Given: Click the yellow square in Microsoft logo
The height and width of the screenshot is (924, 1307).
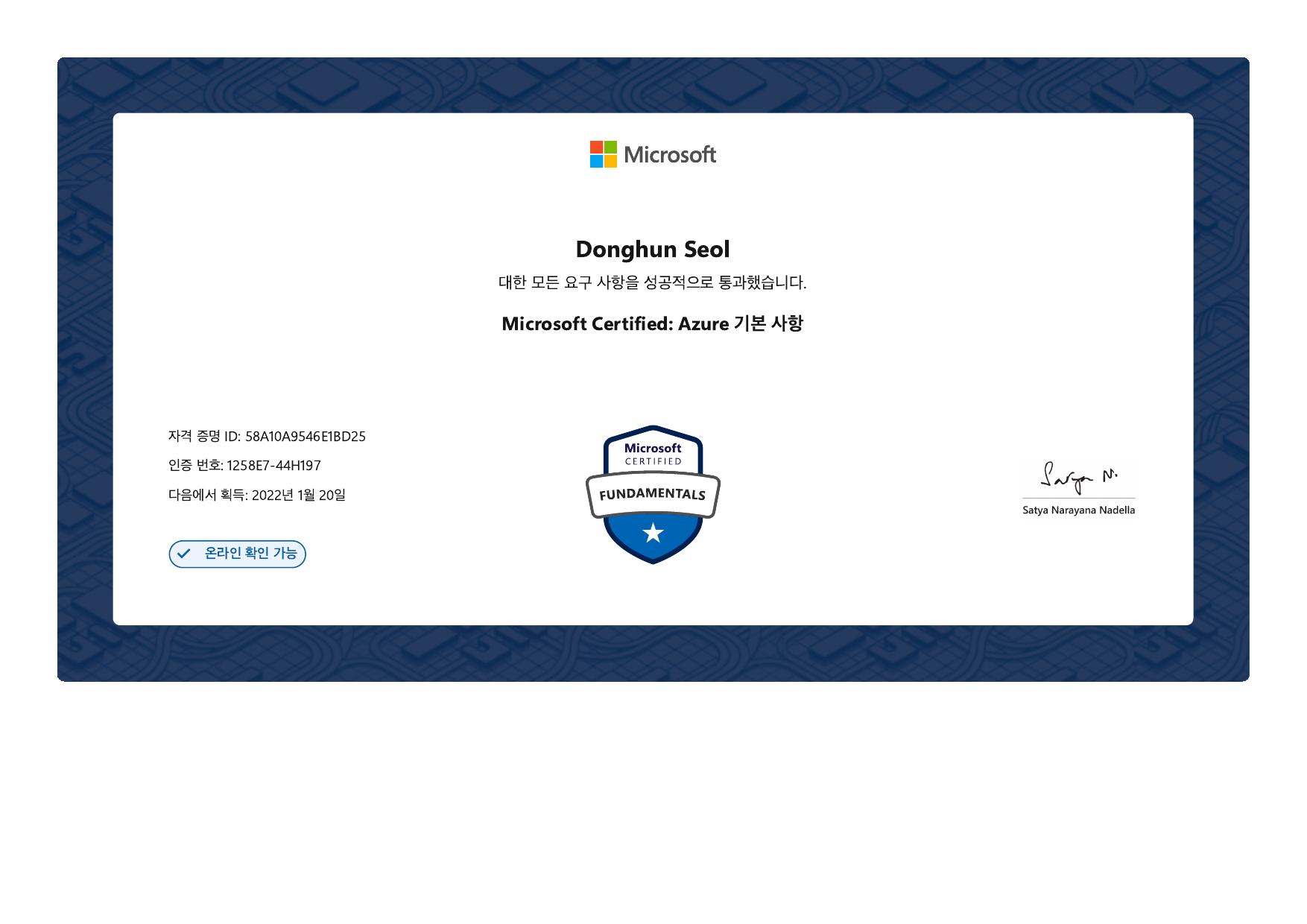Looking at the screenshot, I should point(610,161).
